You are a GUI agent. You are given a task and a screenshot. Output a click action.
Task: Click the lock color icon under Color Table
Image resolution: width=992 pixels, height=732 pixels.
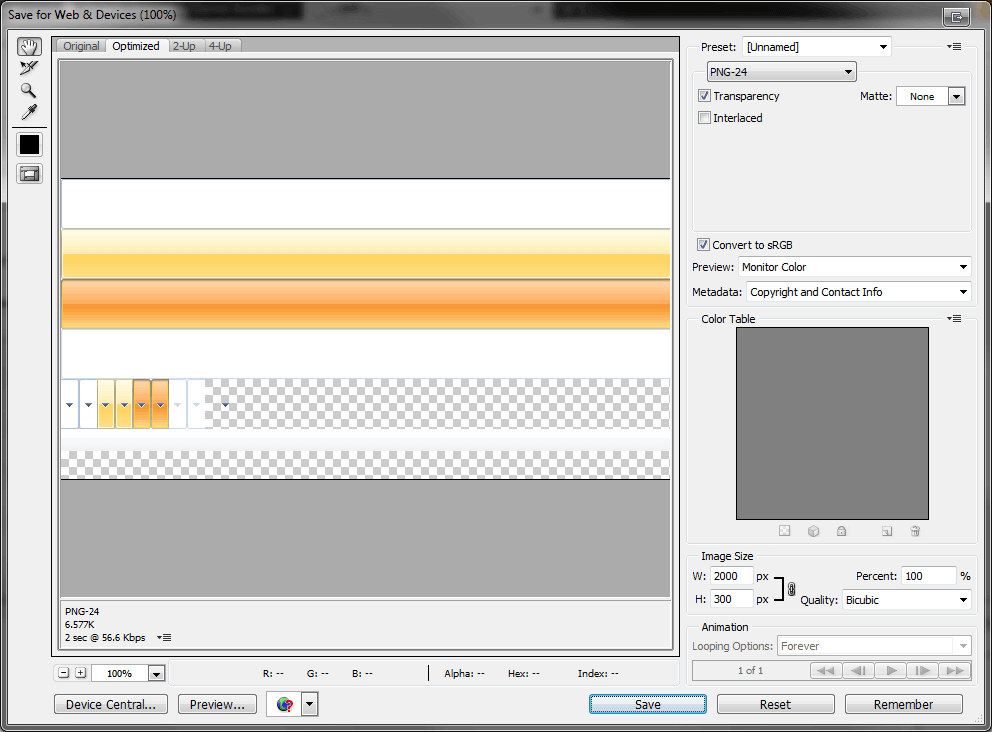(841, 530)
